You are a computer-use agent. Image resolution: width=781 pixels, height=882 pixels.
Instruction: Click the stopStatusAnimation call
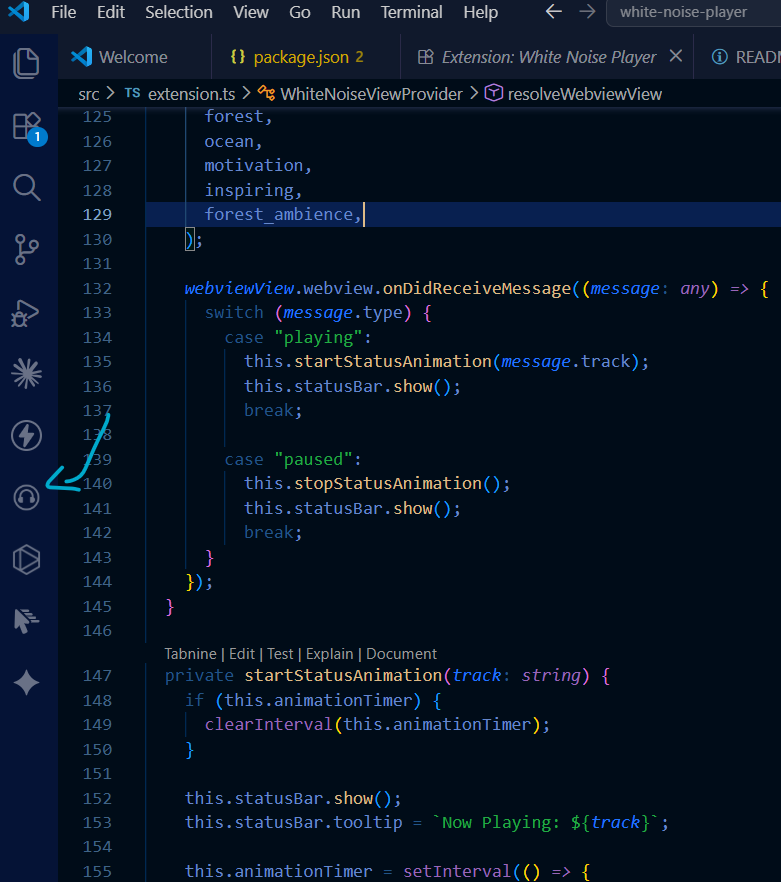[x=388, y=484]
